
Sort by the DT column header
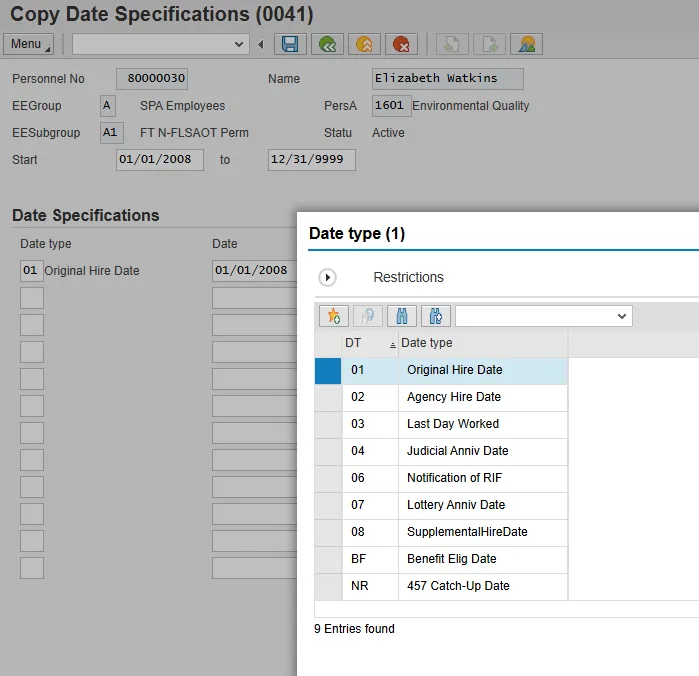(x=354, y=343)
